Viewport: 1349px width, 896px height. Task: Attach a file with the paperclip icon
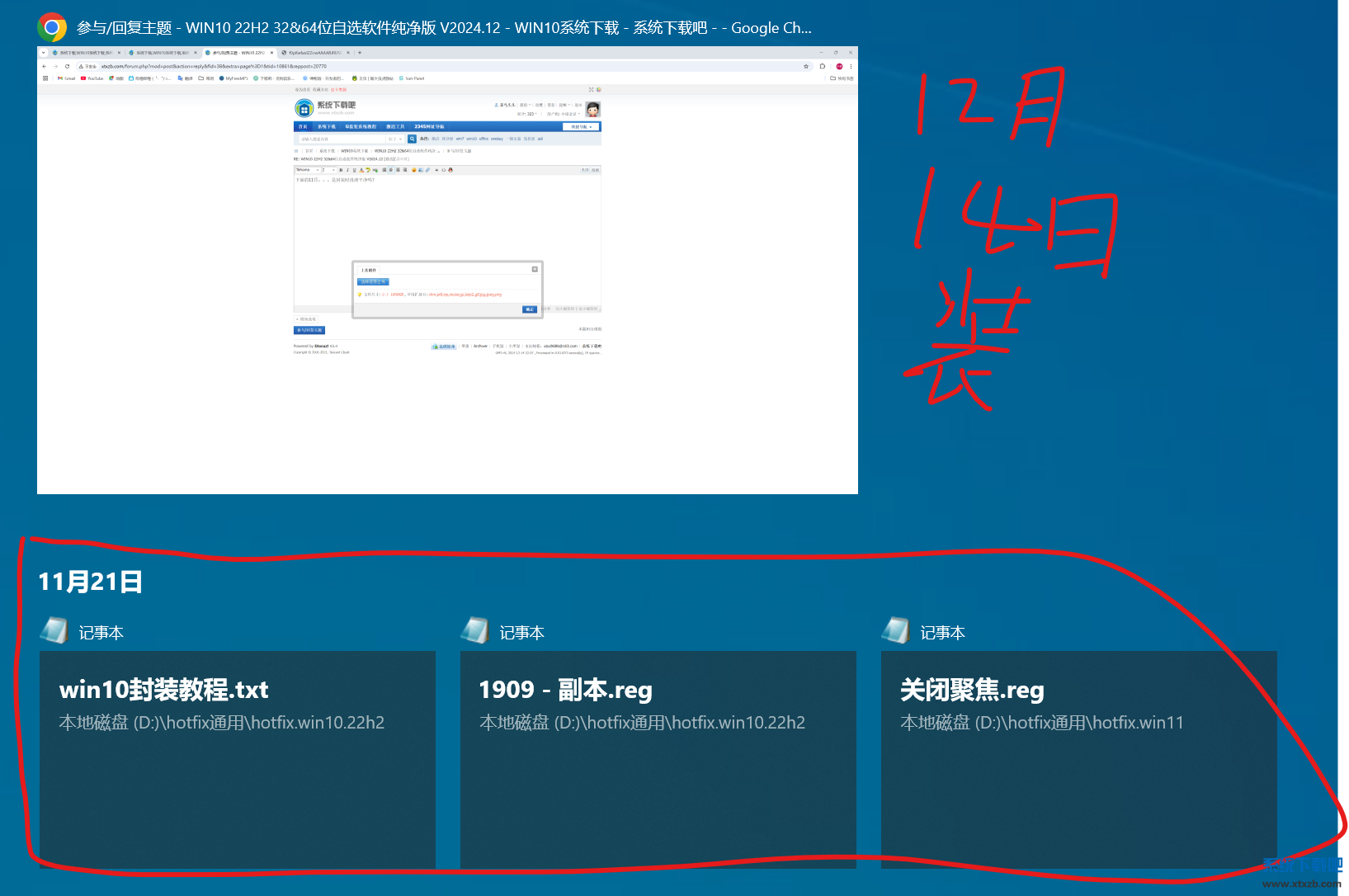[427, 170]
